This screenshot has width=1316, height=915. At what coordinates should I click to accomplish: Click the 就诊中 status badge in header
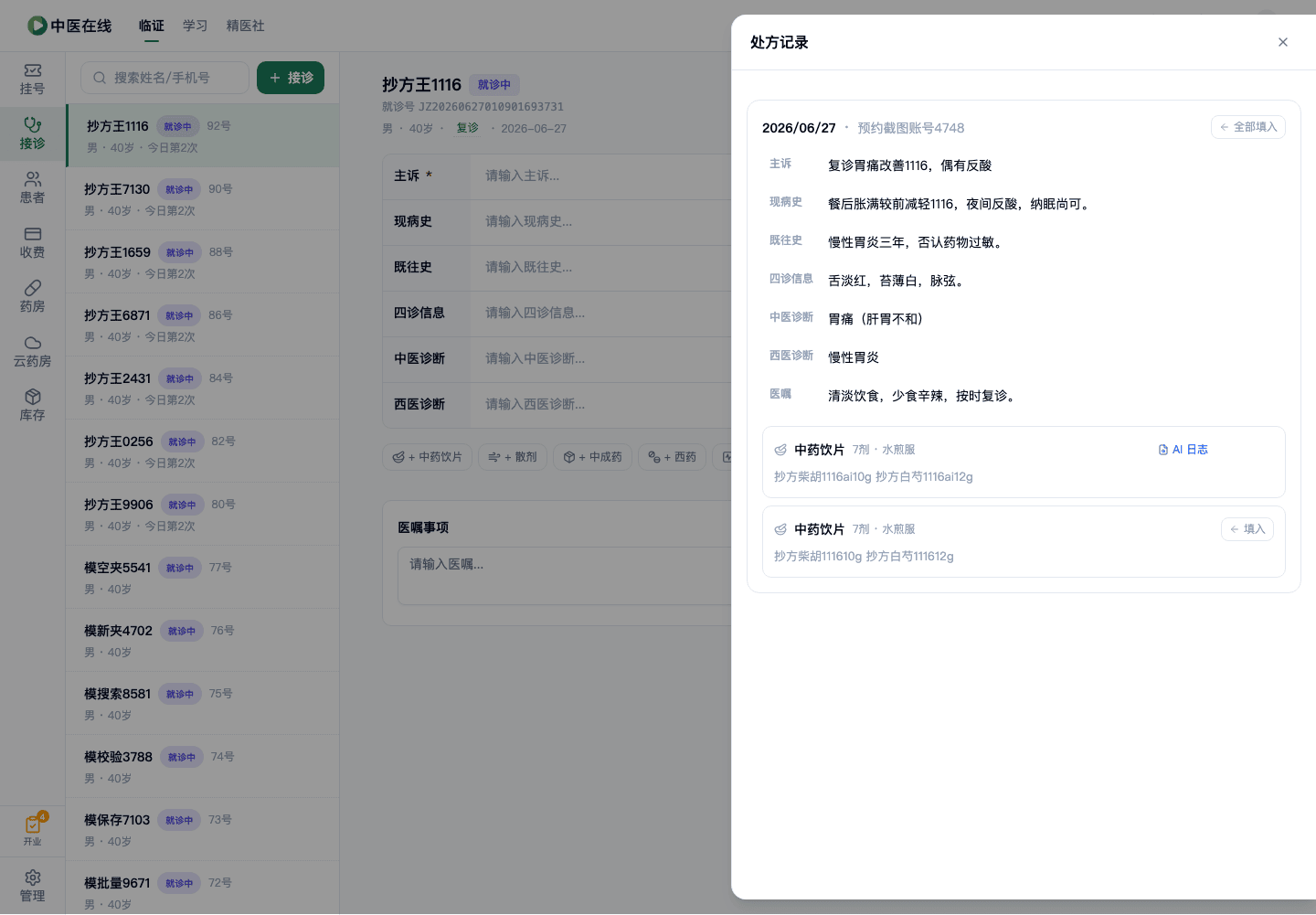coord(494,85)
